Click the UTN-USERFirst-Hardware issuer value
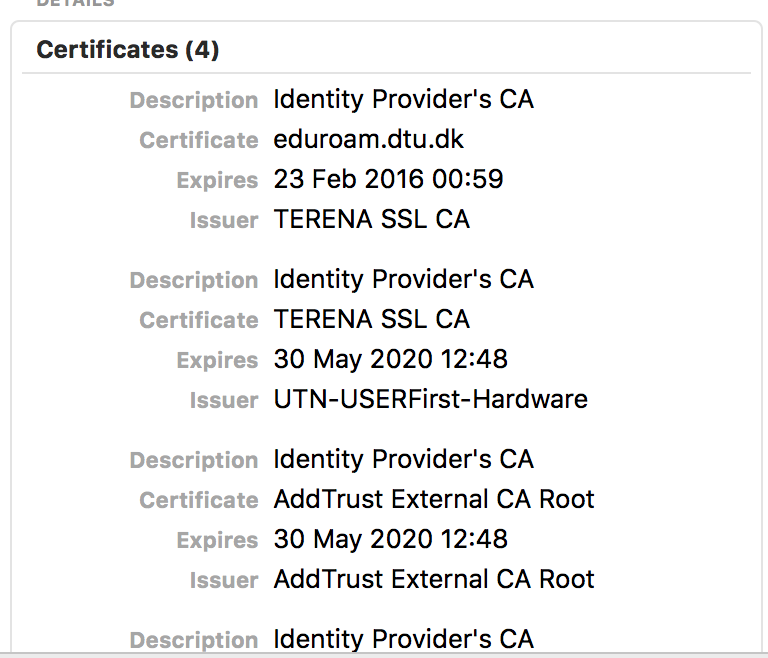The height and width of the screenshot is (658, 768). (431, 399)
